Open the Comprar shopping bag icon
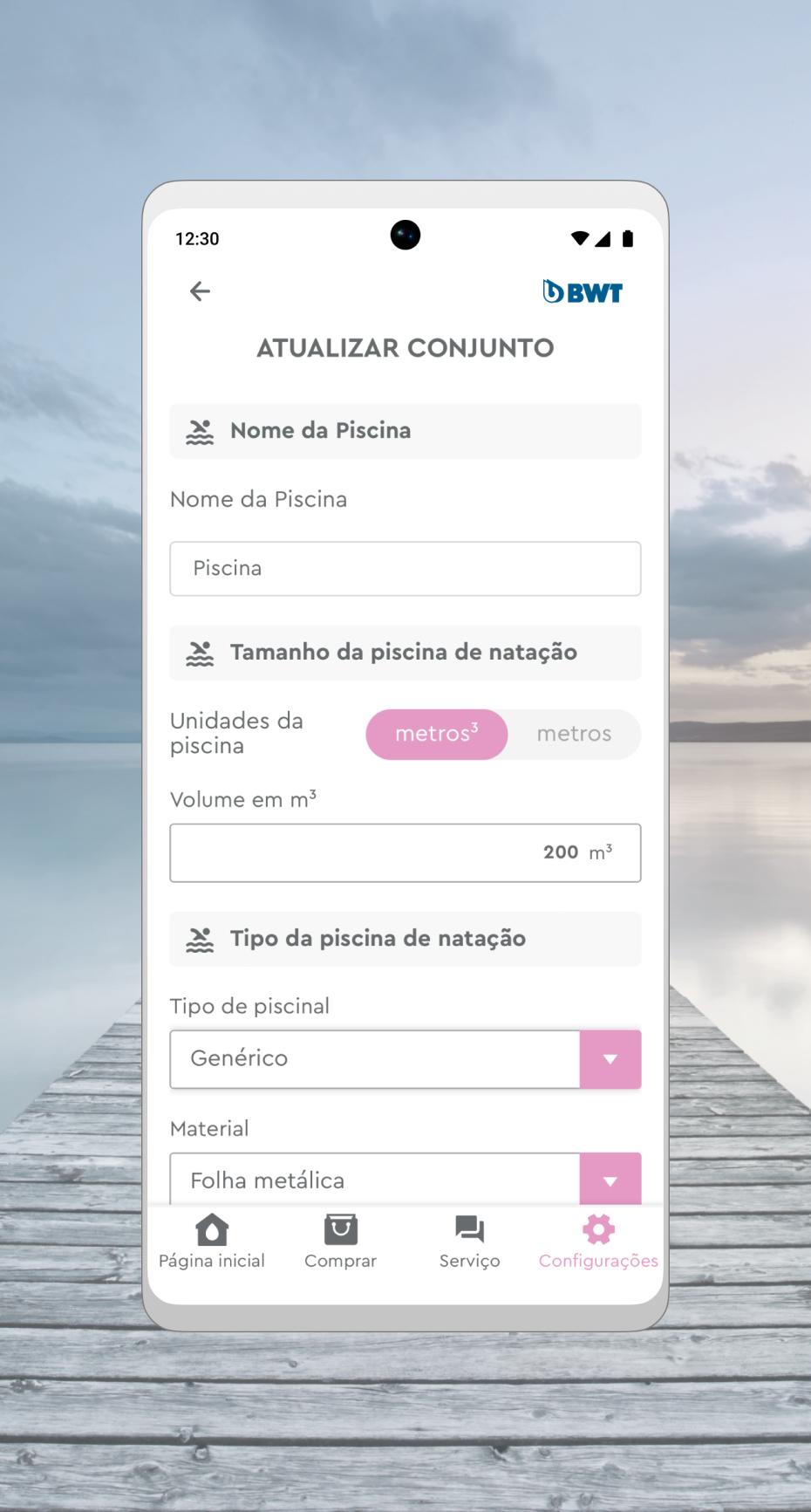The height and width of the screenshot is (1512, 811). click(x=340, y=1229)
